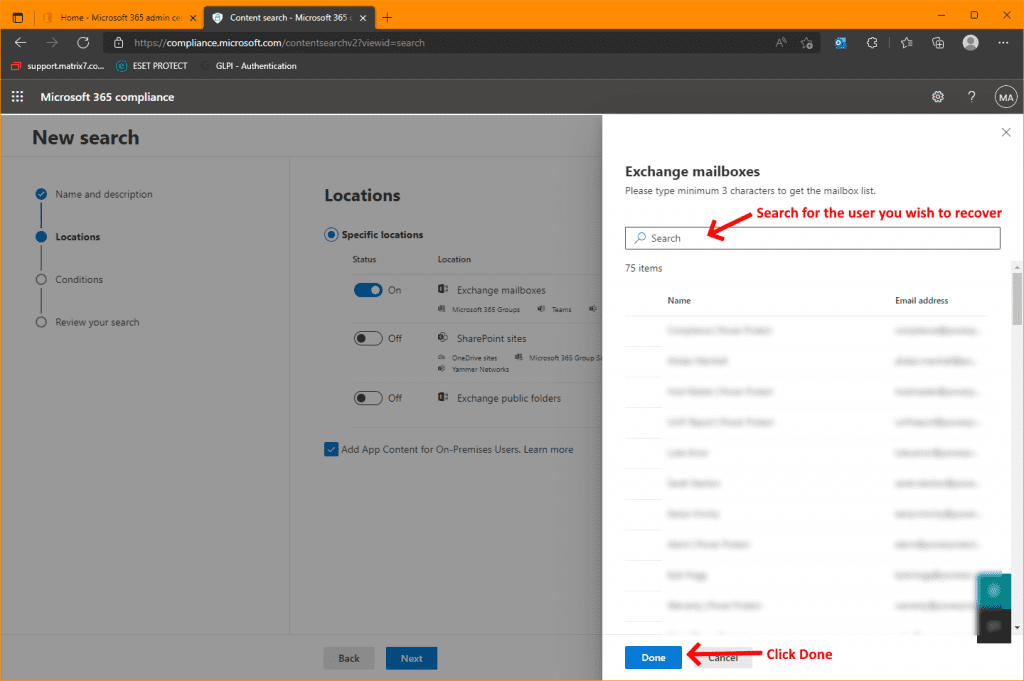Open the MA account avatar menu

pos(1006,97)
